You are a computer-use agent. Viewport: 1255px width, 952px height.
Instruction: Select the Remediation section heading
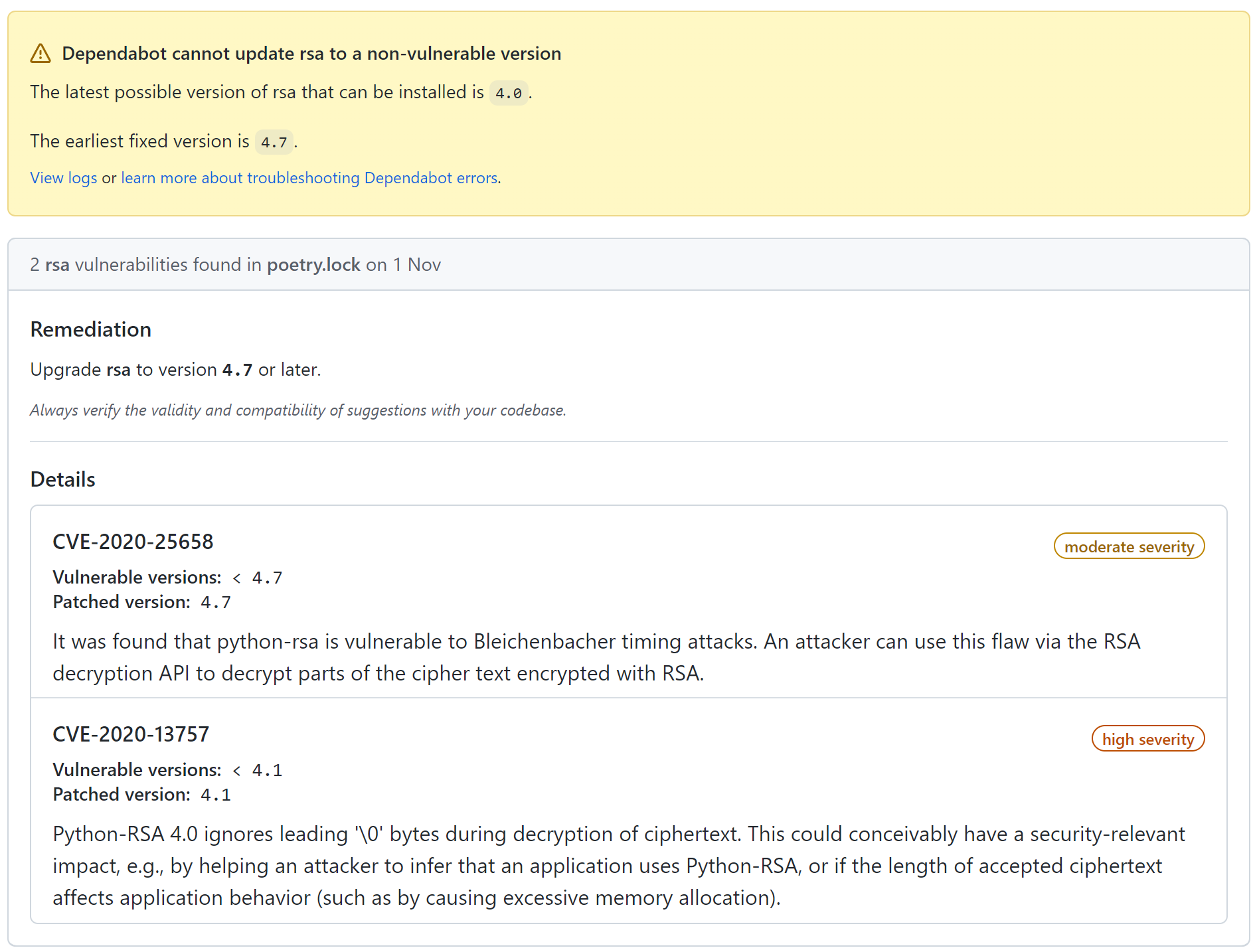tap(90, 329)
